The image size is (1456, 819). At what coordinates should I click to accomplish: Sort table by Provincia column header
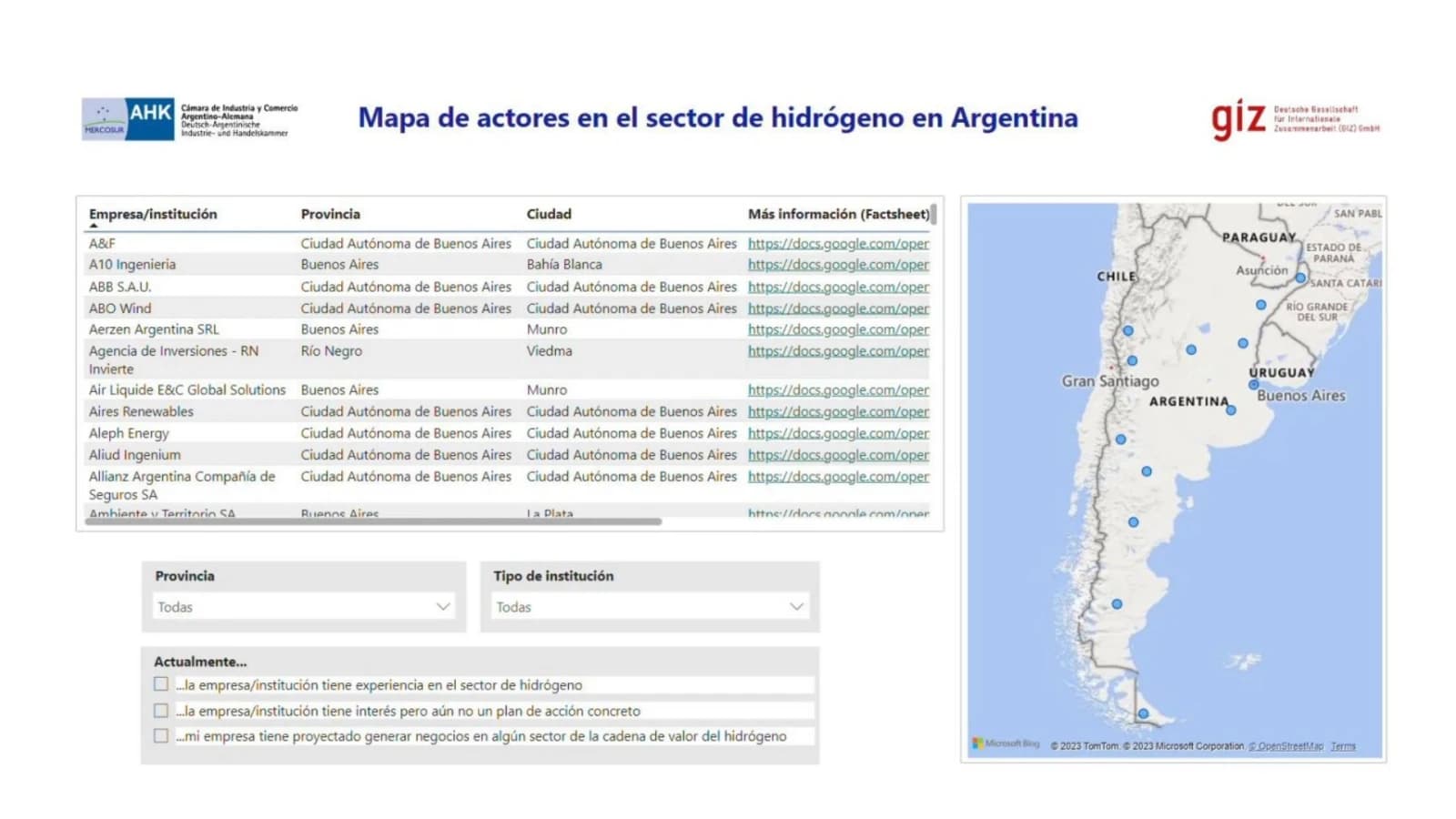pyautogui.click(x=330, y=214)
